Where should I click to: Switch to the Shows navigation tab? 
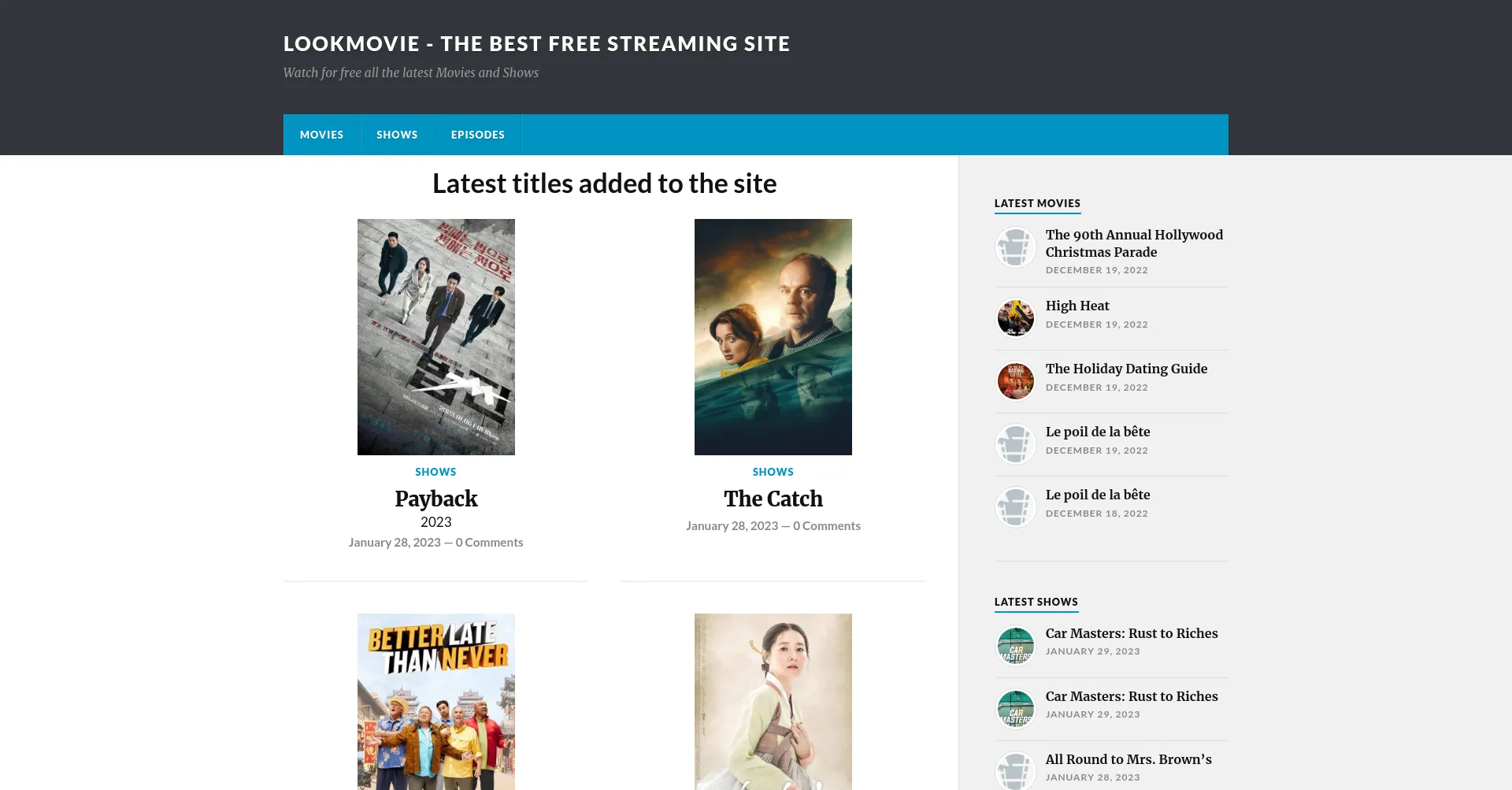[x=397, y=135]
